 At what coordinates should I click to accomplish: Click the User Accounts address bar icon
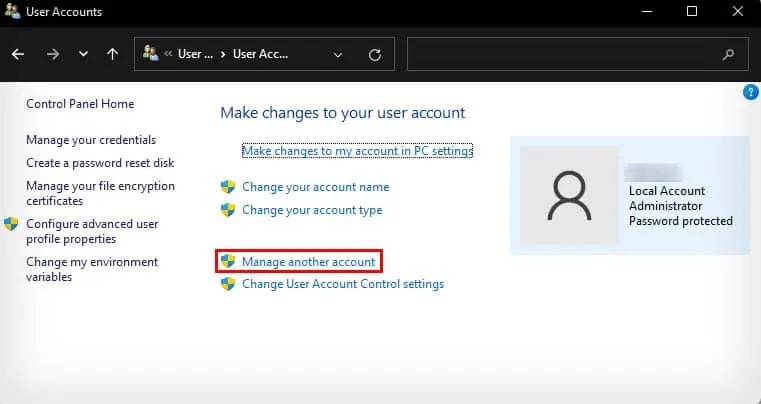150,53
